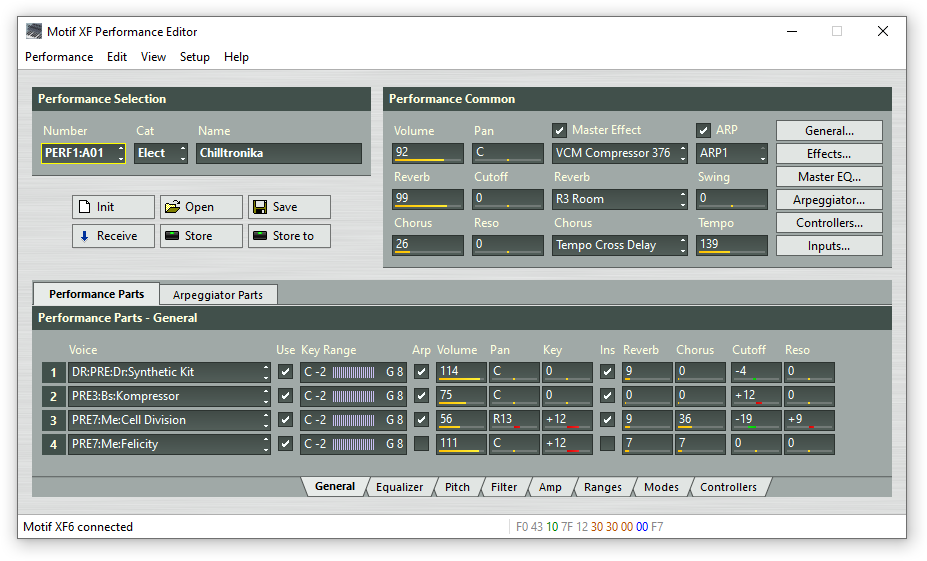
Task: Toggle the ARP checkbox in Performance Common
Action: coord(703,130)
